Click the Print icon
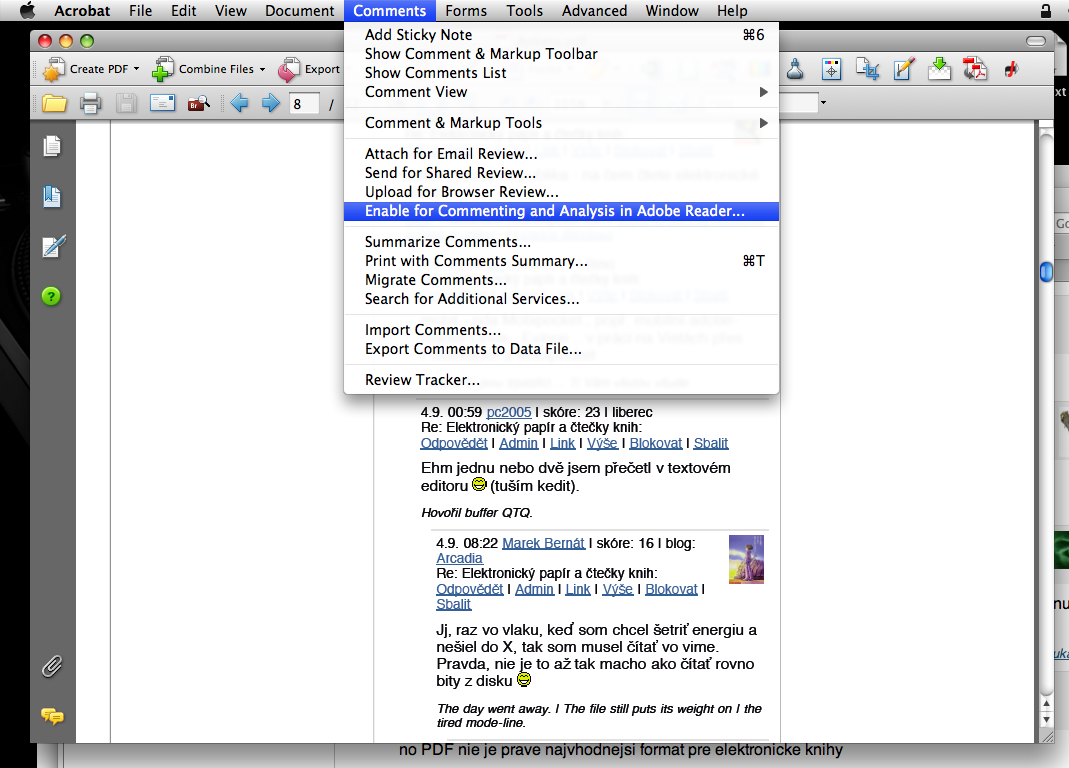1069x768 pixels. click(90, 104)
